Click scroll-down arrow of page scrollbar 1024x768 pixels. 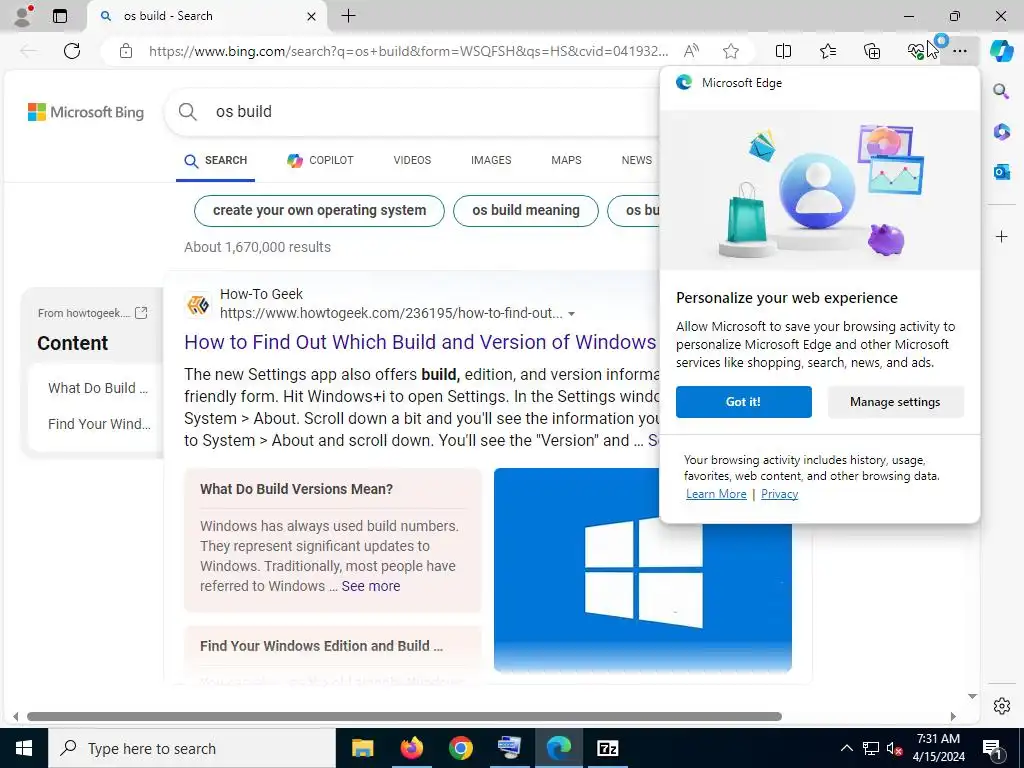[x=972, y=696]
